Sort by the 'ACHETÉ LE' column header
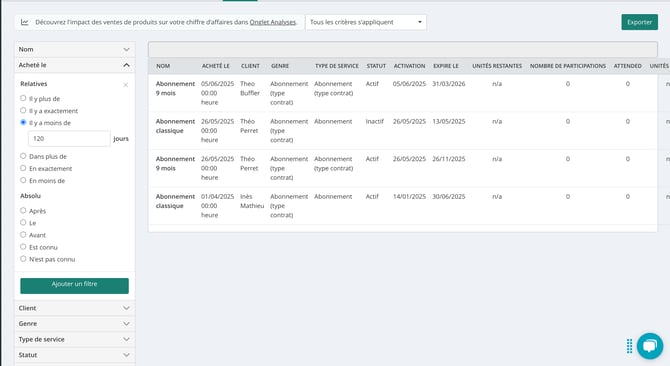This screenshot has height=366, width=670. click(216, 66)
